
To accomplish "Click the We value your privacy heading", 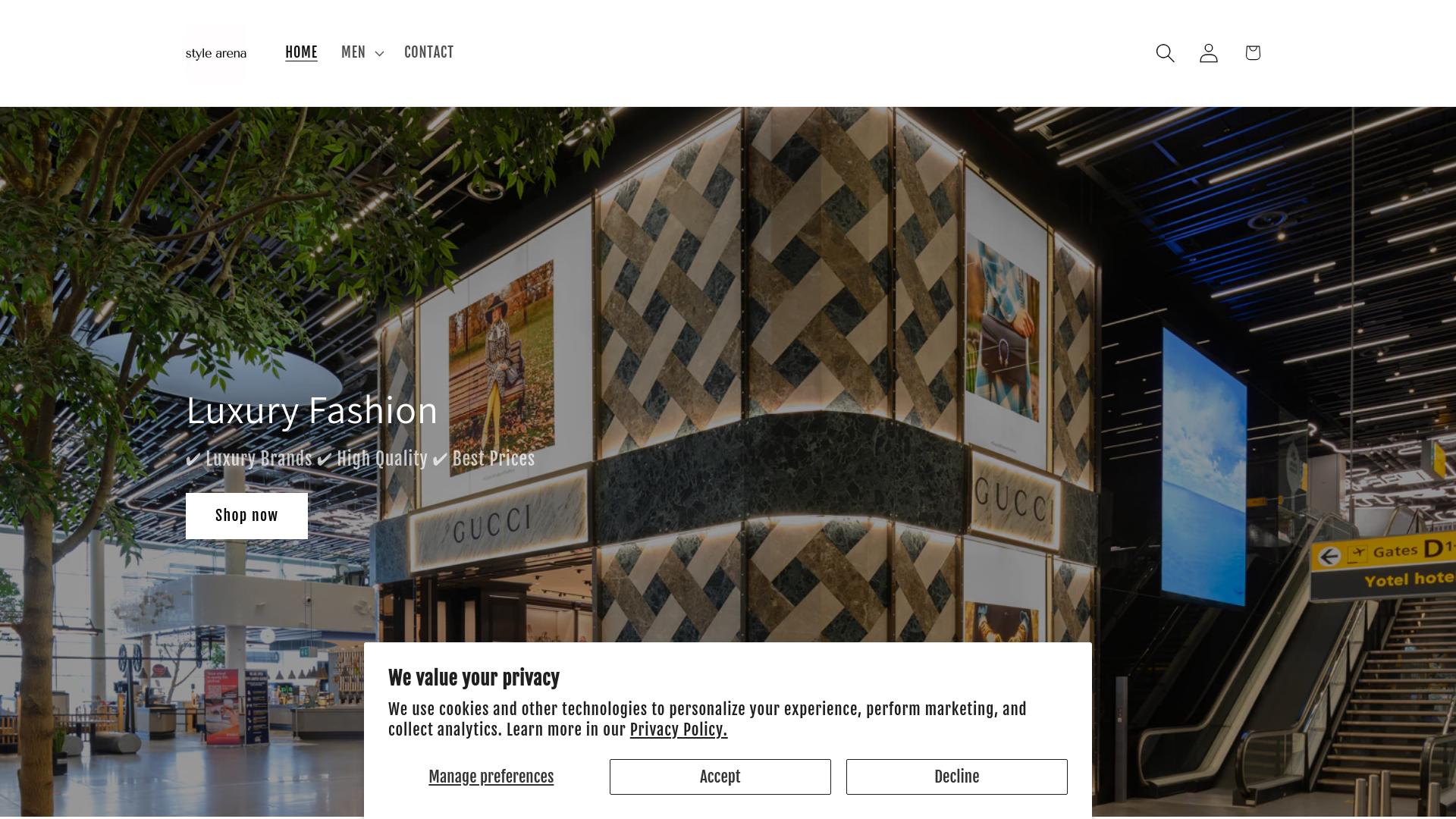I will 474,678.
